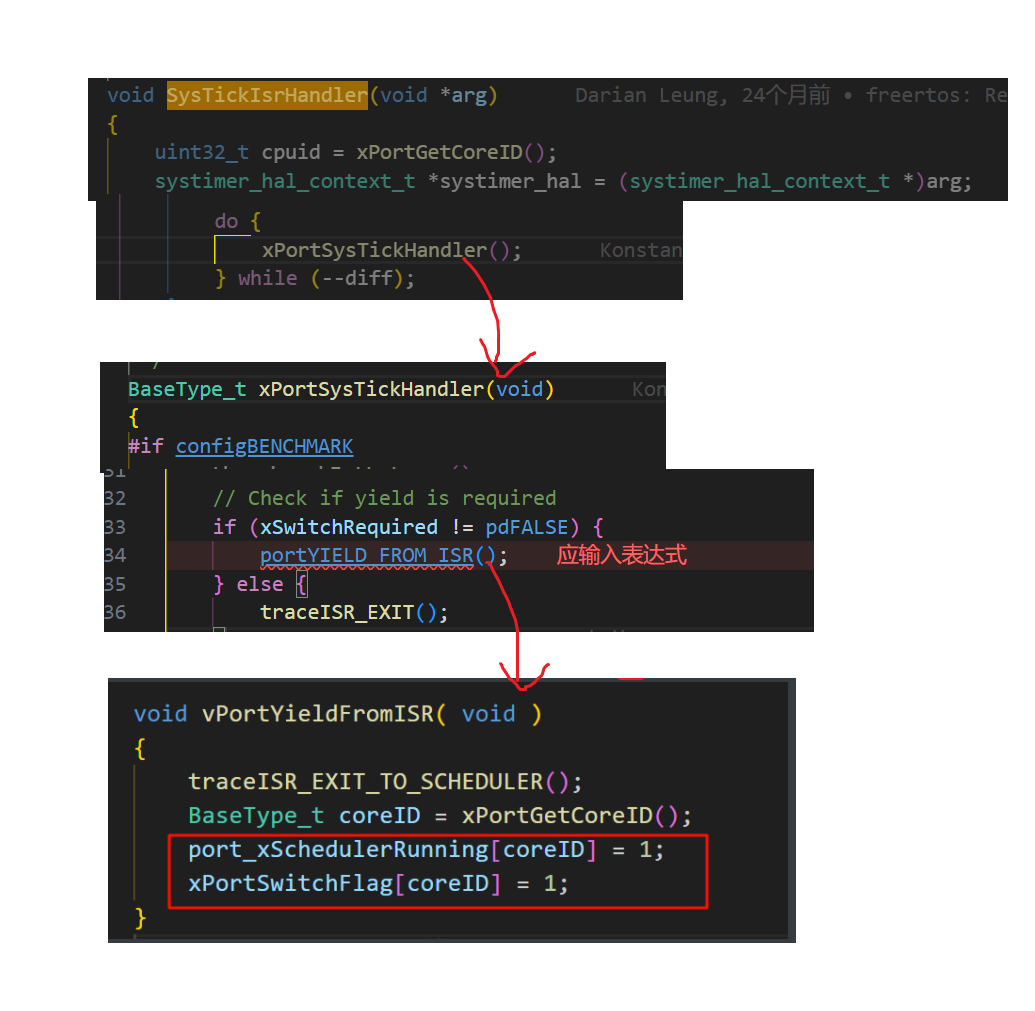Image resolution: width=1035 pixels, height=1011 pixels.
Task: Click the traceISR_EXIT() call
Action: 349,612
